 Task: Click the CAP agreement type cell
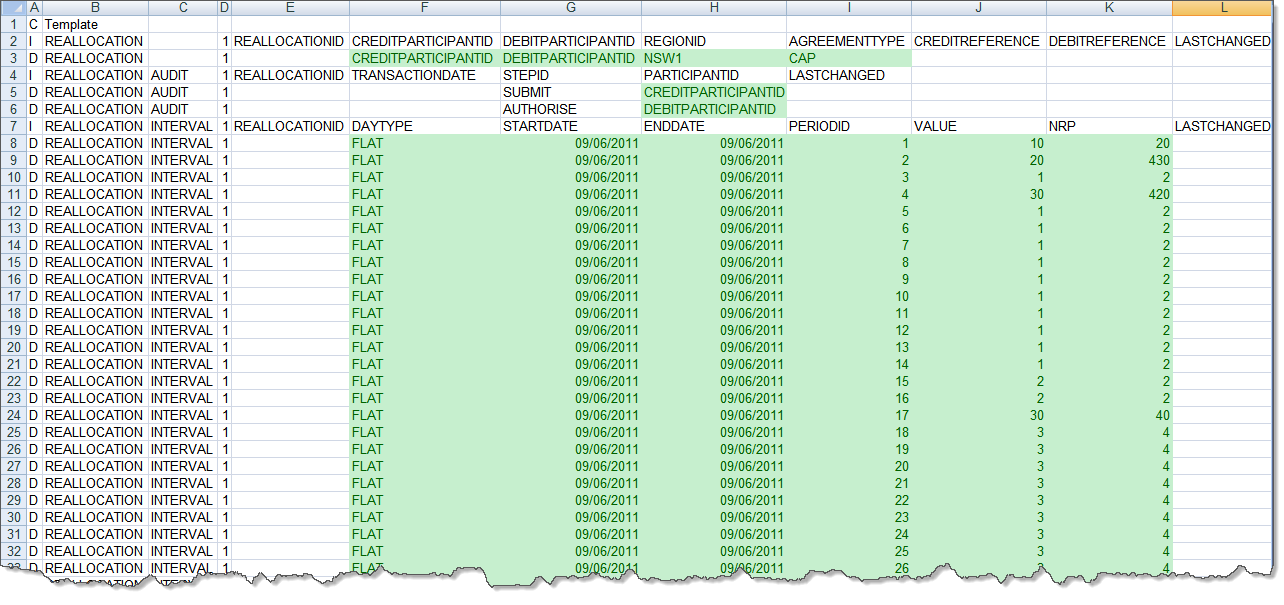848,59
